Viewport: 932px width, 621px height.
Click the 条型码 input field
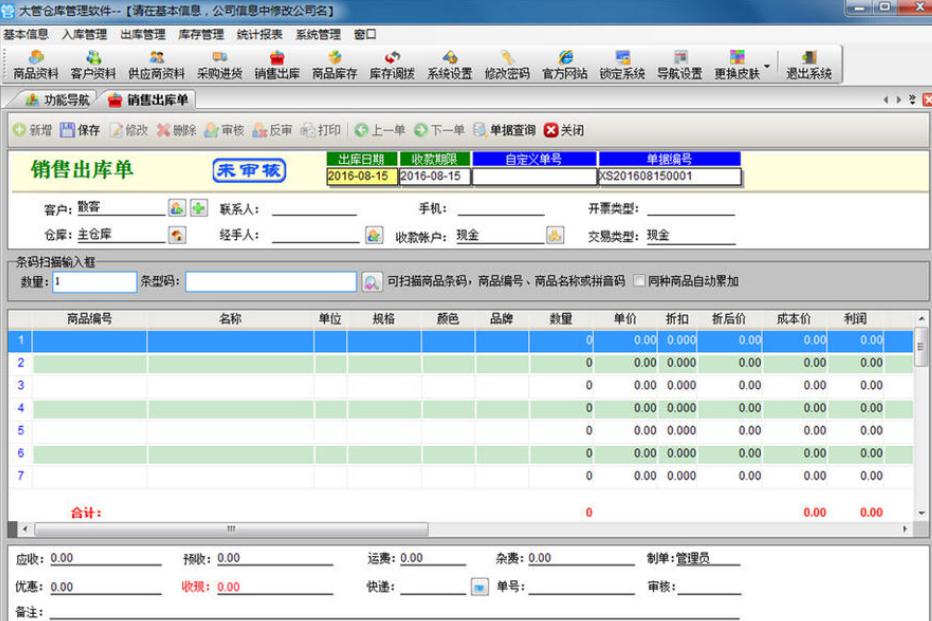[x=271, y=282]
